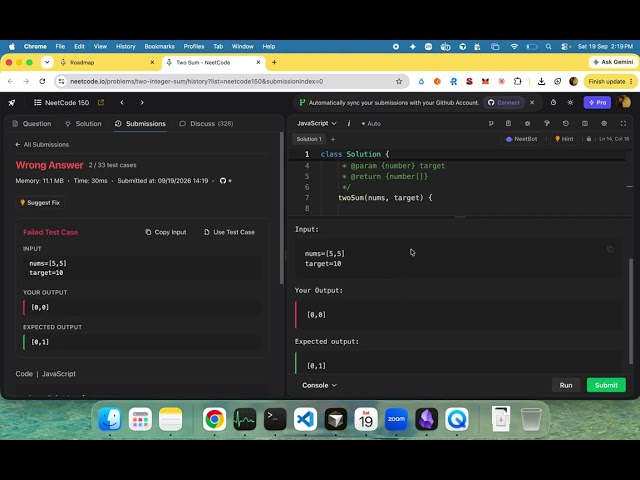Screen dimensions: 640x480
Task: Expand the Console dropdown
Action: [x=319, y=385]
